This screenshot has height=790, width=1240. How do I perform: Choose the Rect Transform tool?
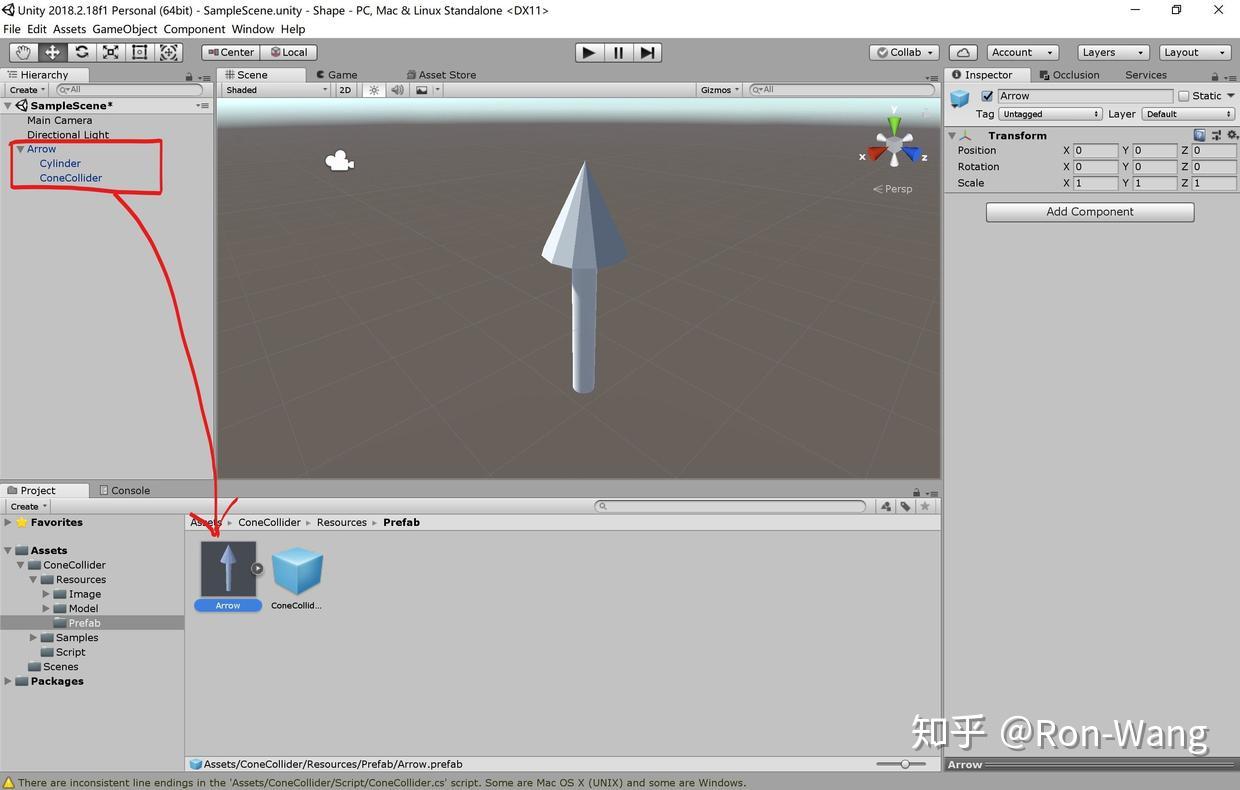139,51
